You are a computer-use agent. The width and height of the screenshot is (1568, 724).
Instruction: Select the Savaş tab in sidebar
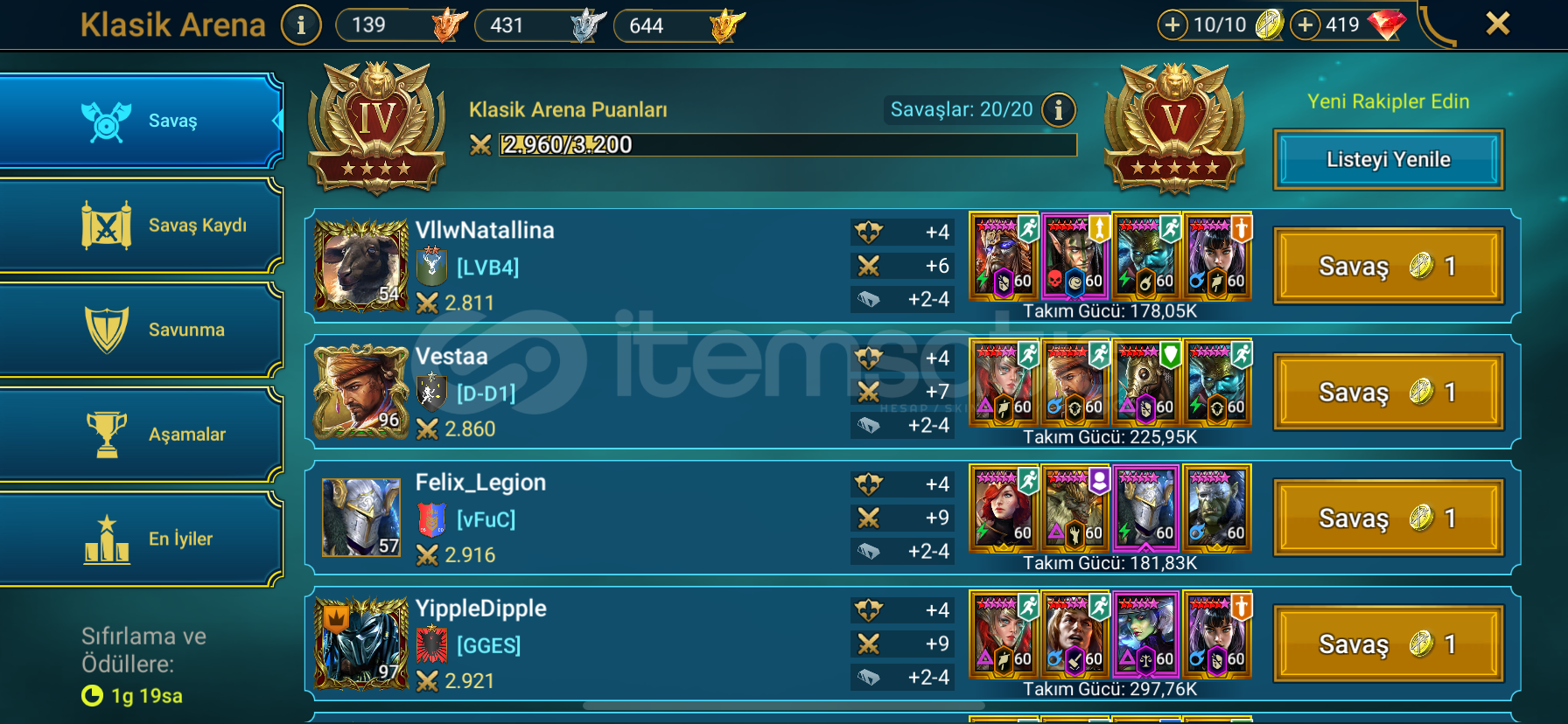[x=141, y=121]
